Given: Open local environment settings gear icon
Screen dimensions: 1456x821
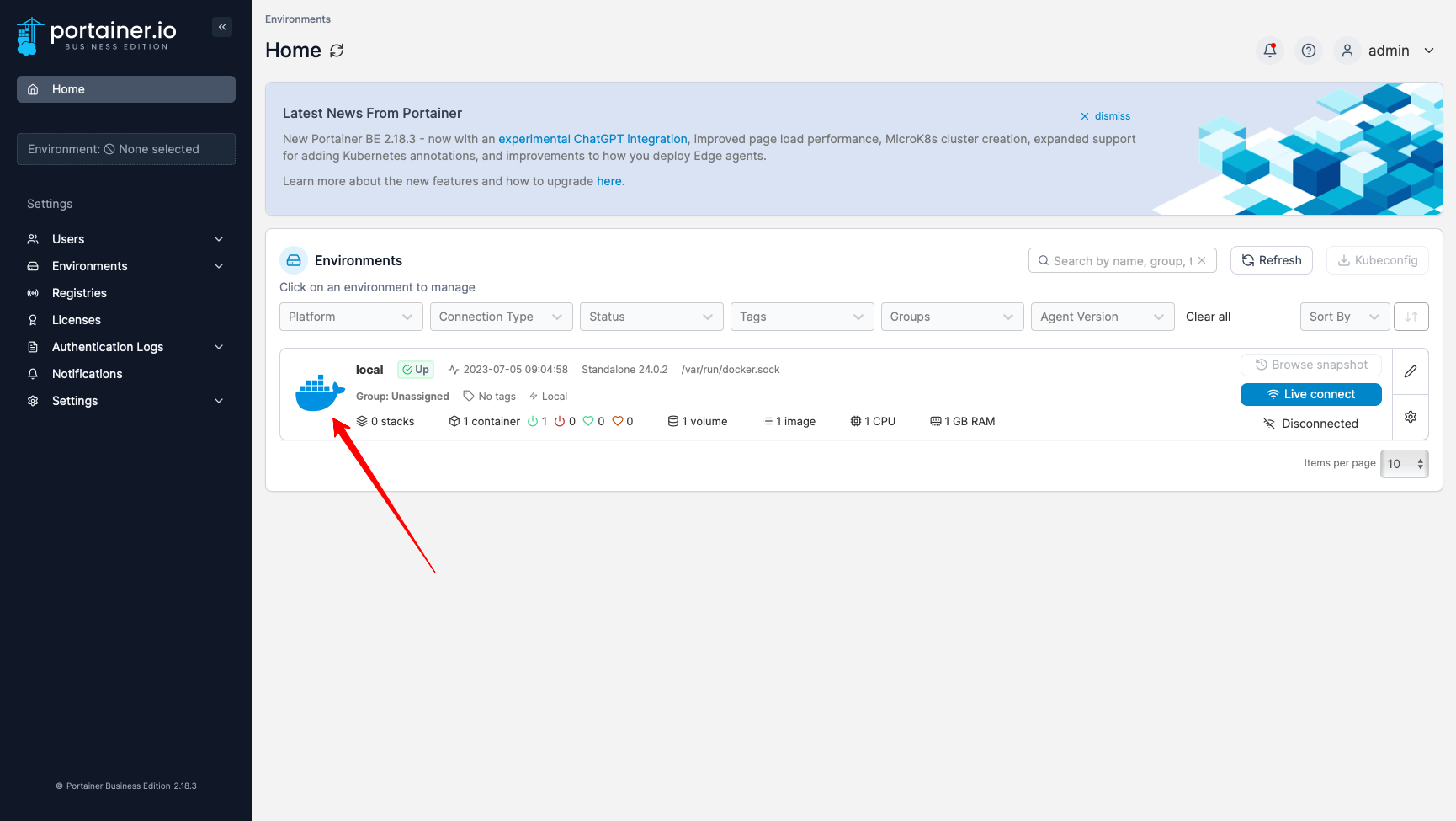Looking at the screenshot, I should 1411,417.
